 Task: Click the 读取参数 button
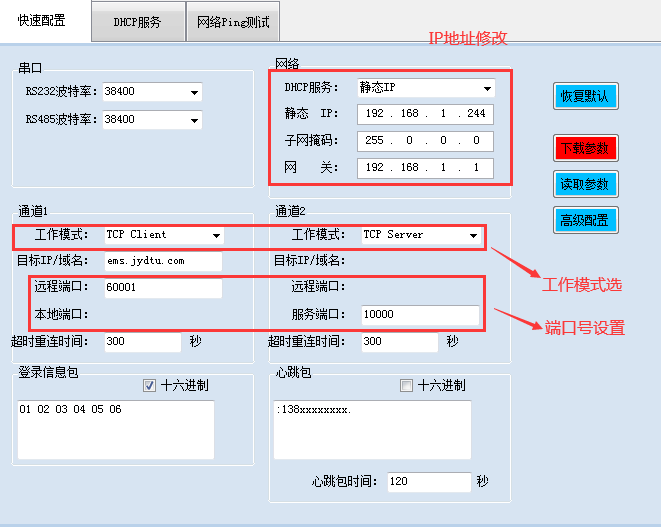[586, 184]
